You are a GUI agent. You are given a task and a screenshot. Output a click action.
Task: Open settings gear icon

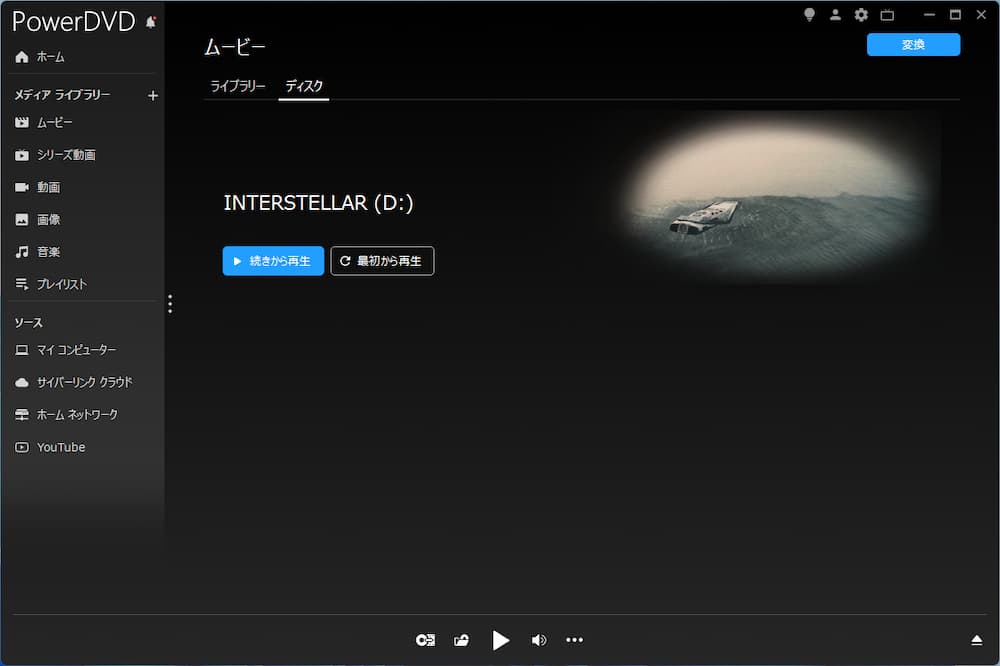coord(861,15)
